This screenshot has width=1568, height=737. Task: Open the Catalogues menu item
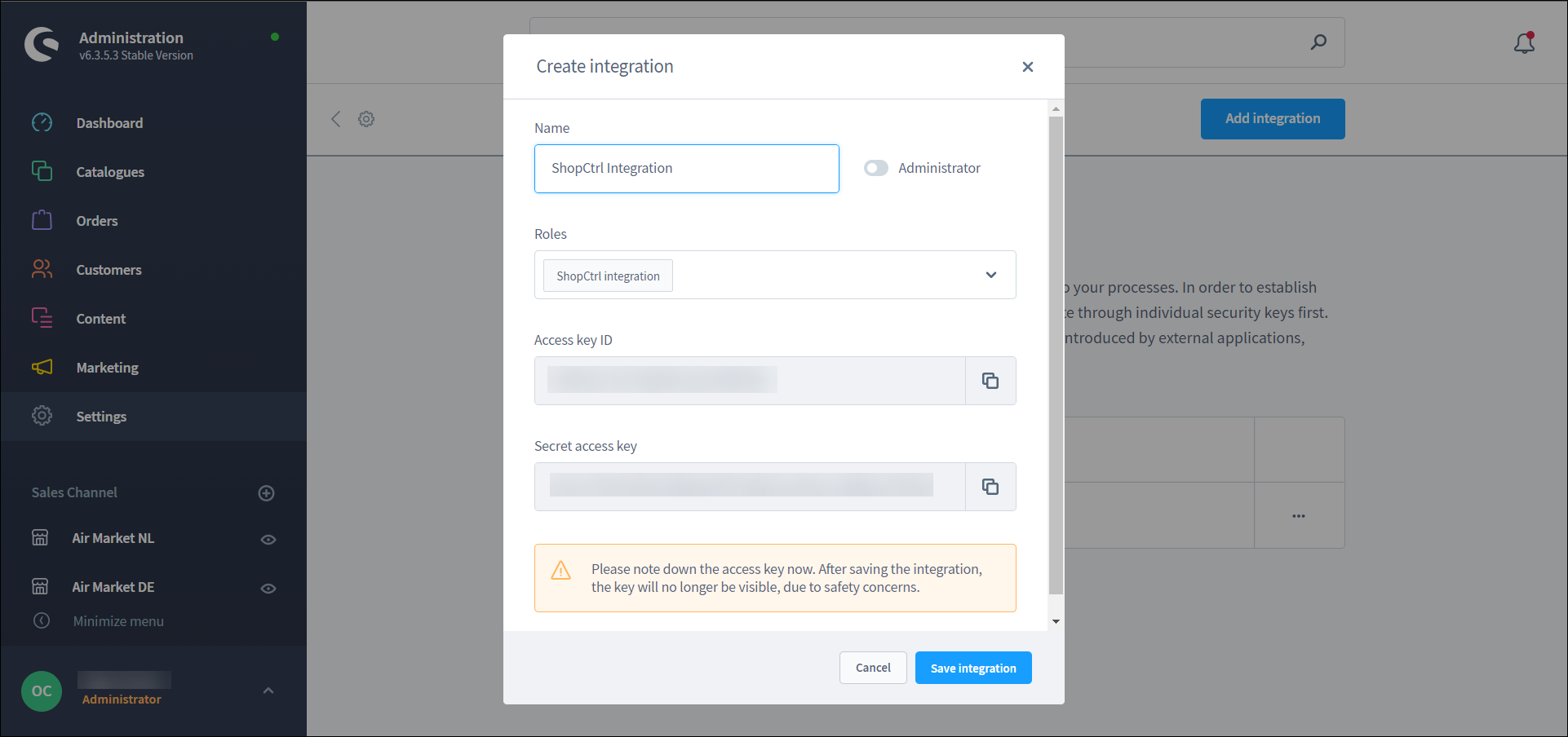click(x=153, y=172)
